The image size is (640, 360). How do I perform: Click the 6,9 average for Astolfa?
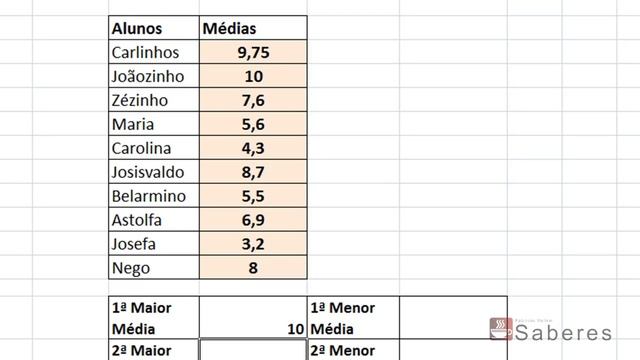[x=253, y=220]
